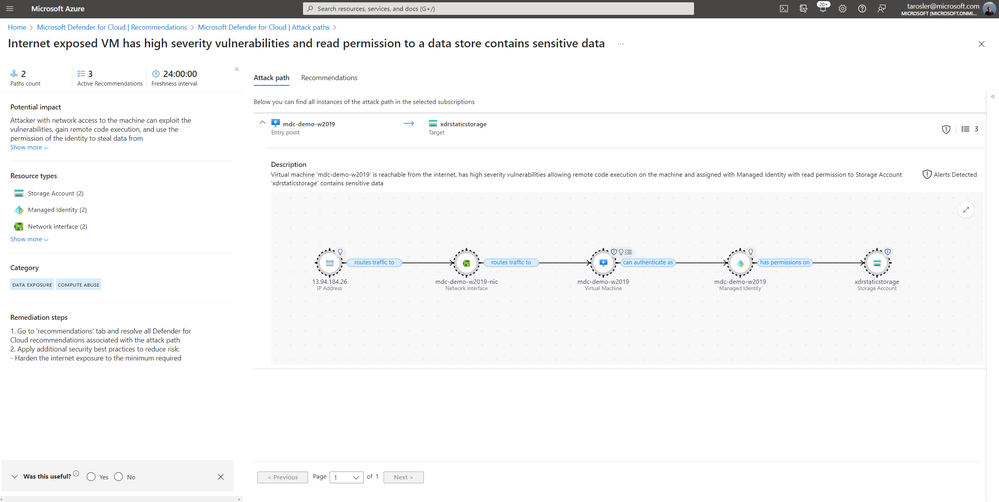The height and width of the screenshot is (502, 999).
Task: Show more of Potential impact text
Action: 29,147
